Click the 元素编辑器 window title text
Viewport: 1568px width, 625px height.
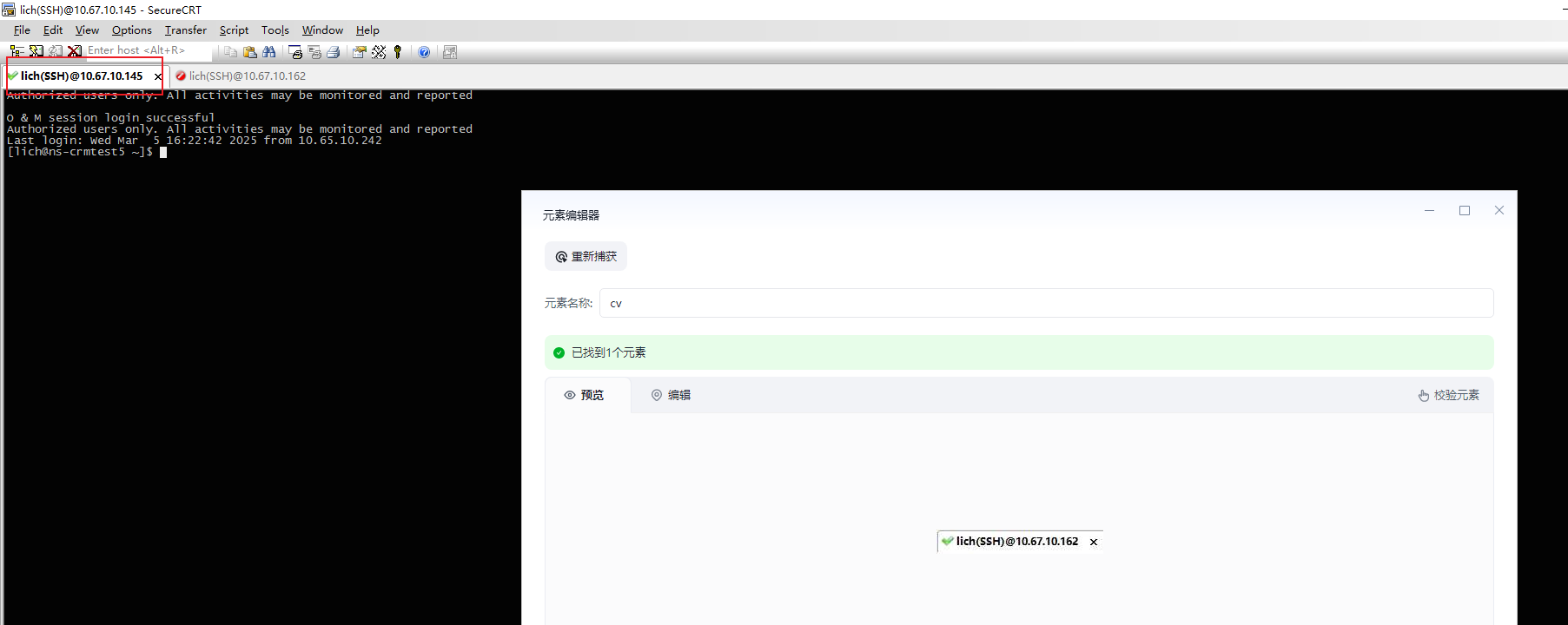[x=571, y=215]
